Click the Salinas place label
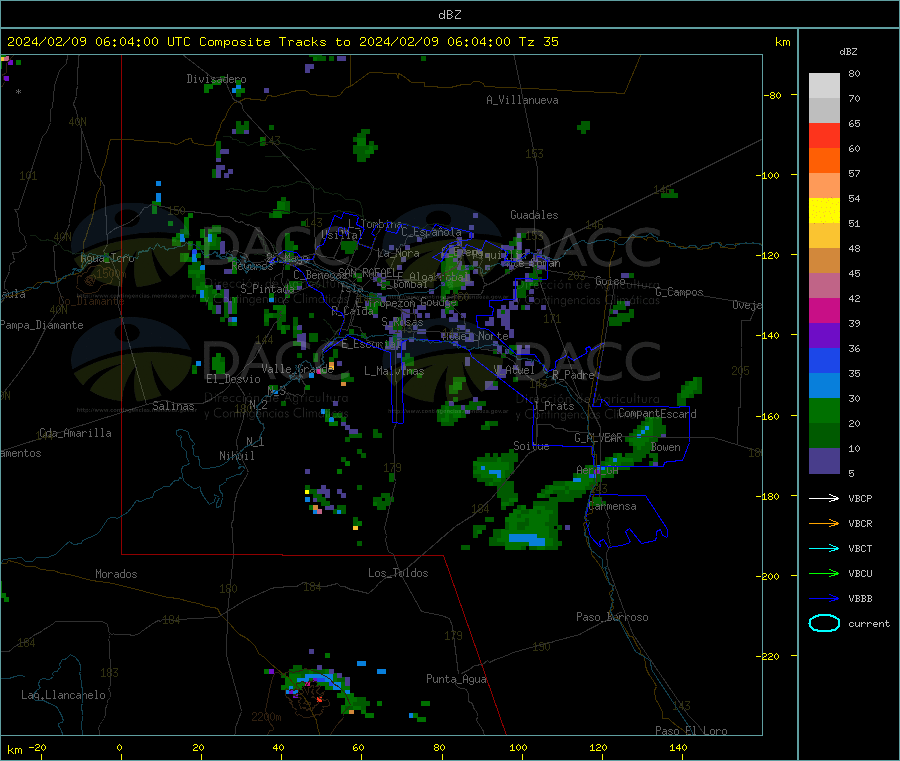The image size is (900, 761). point(173,406)
